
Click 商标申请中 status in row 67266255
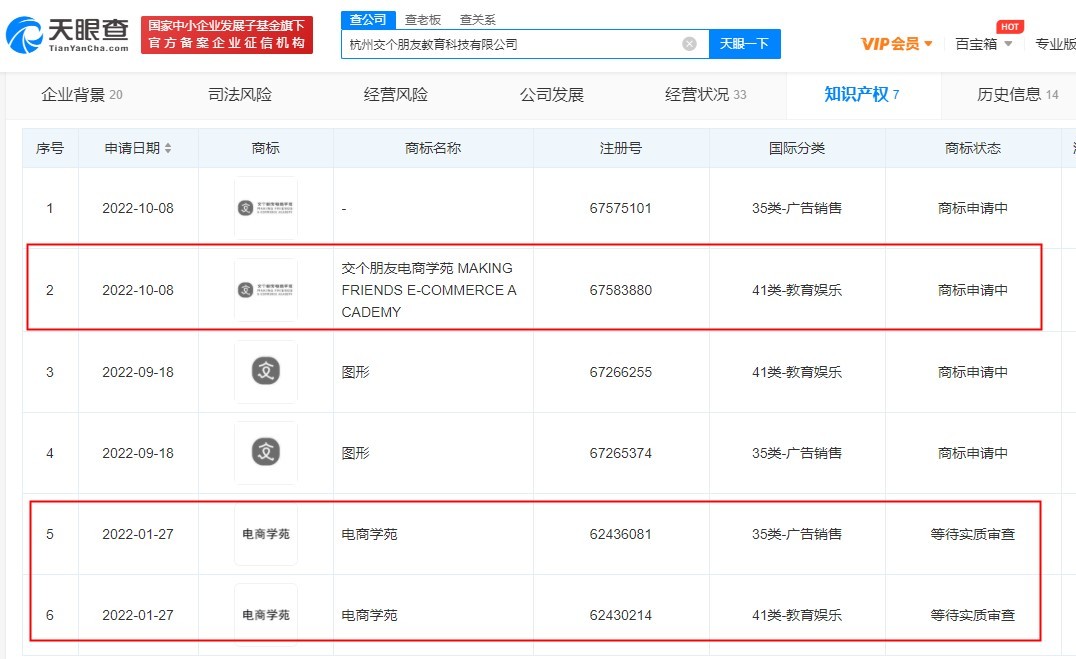[972, 372]
